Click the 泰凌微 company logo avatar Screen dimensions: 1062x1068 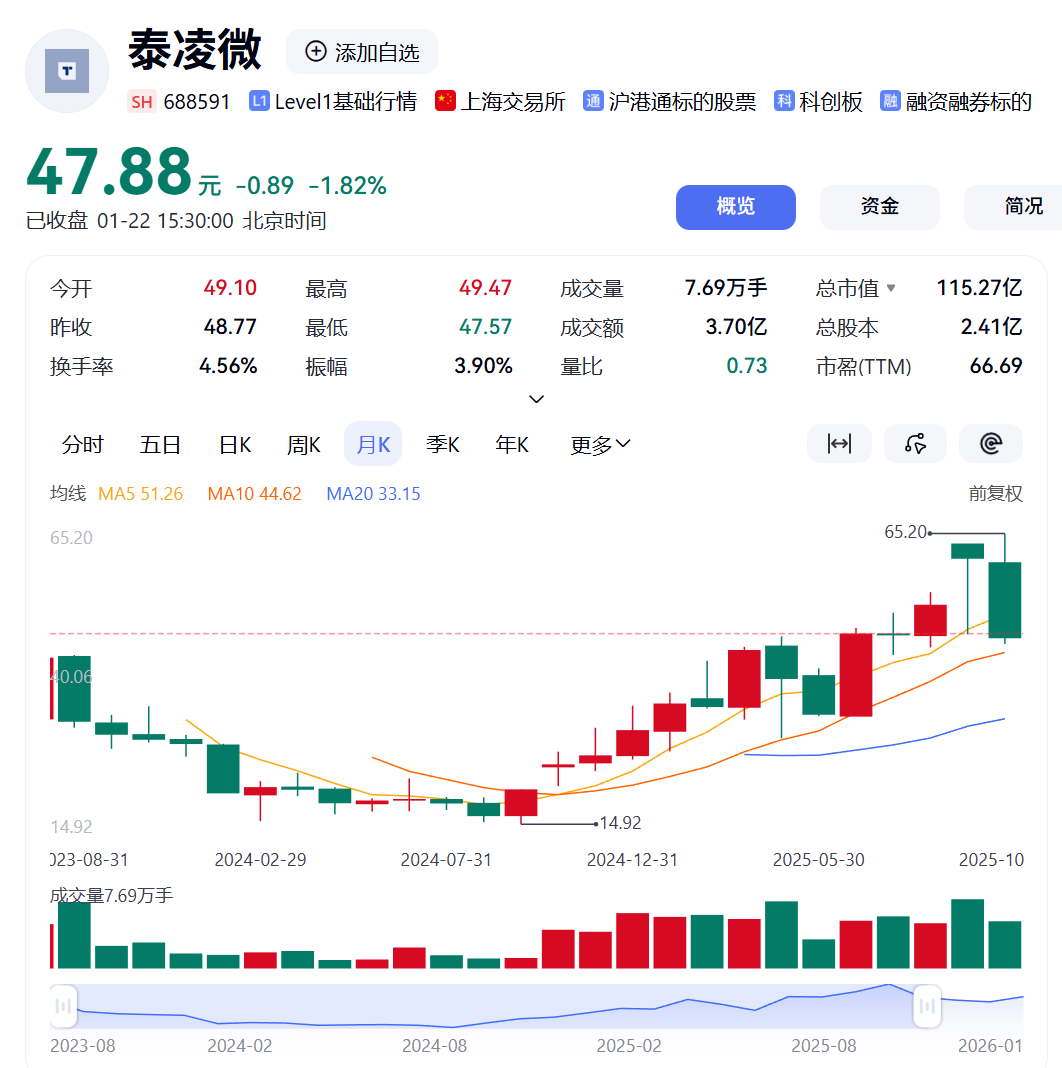[67, 71]
